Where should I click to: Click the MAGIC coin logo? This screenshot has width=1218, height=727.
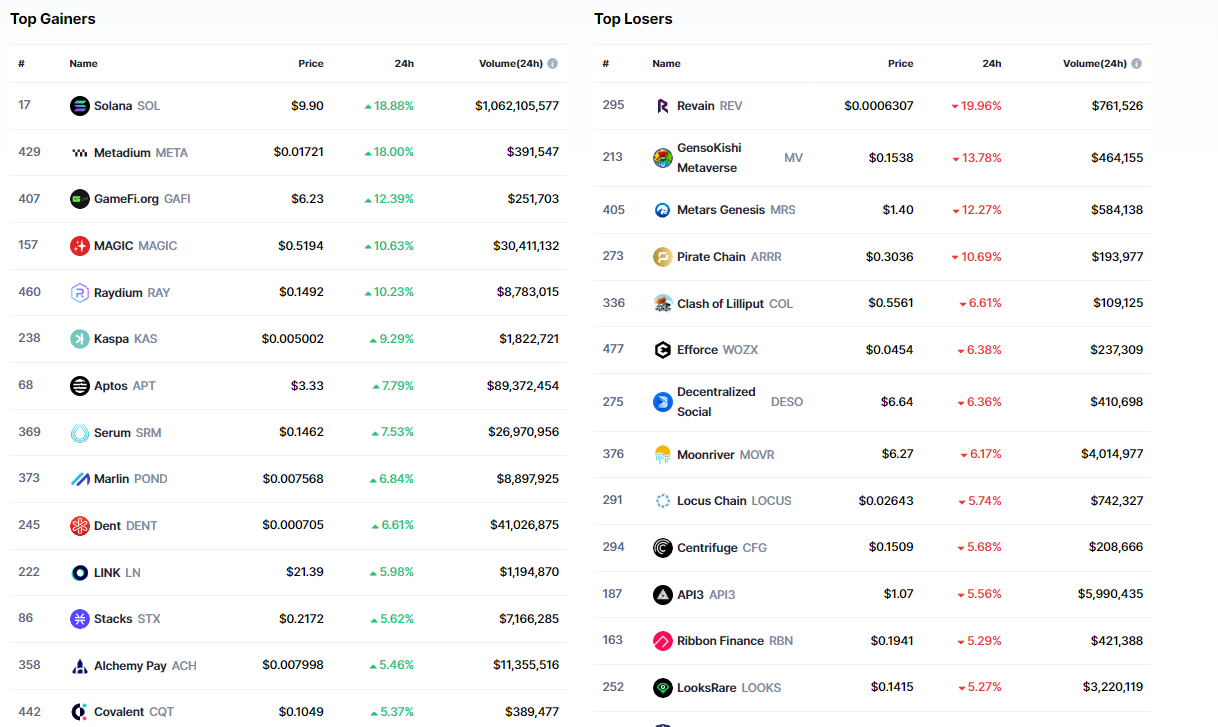(x=80, y=246)
